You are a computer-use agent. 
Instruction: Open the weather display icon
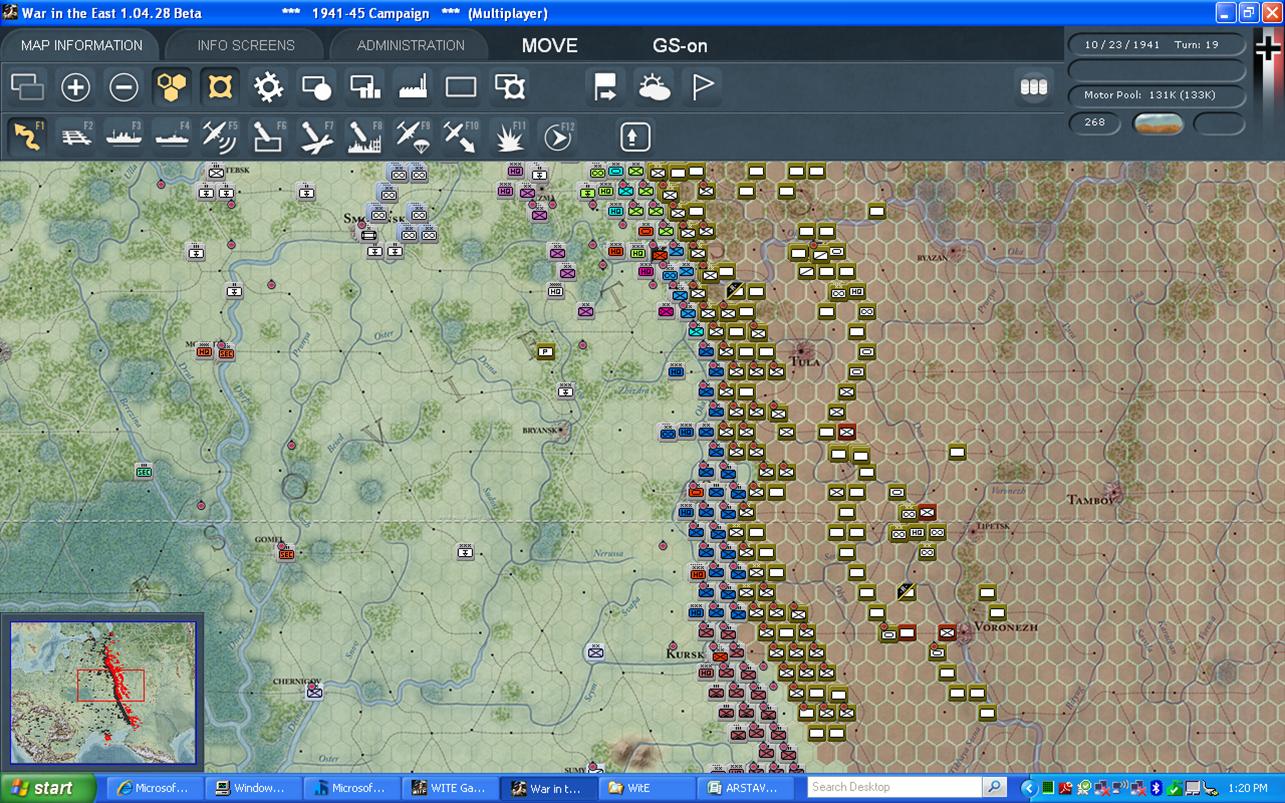coord(655,88)
